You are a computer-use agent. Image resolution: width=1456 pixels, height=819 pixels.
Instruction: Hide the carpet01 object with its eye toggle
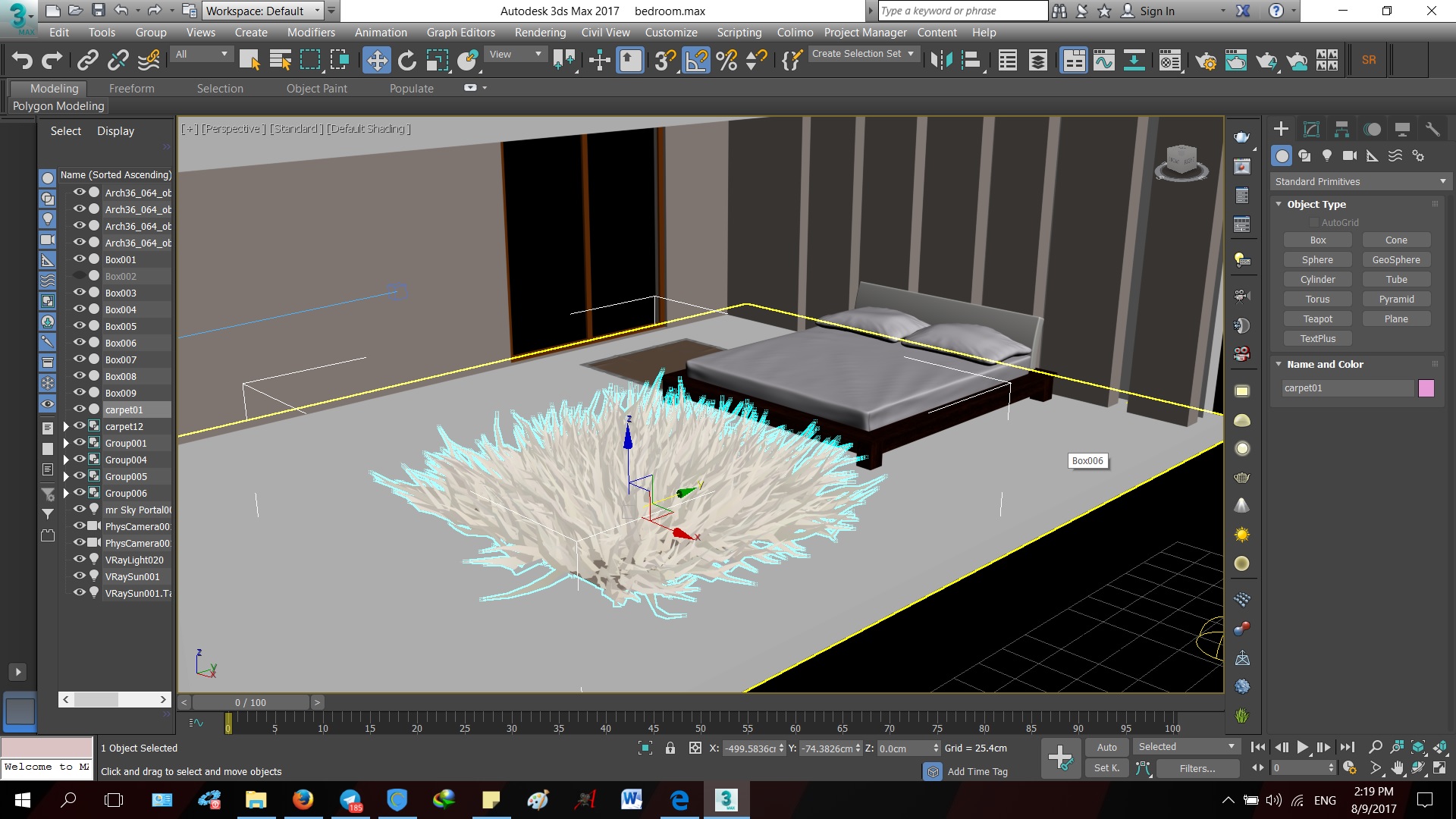[x=79, y=409]
